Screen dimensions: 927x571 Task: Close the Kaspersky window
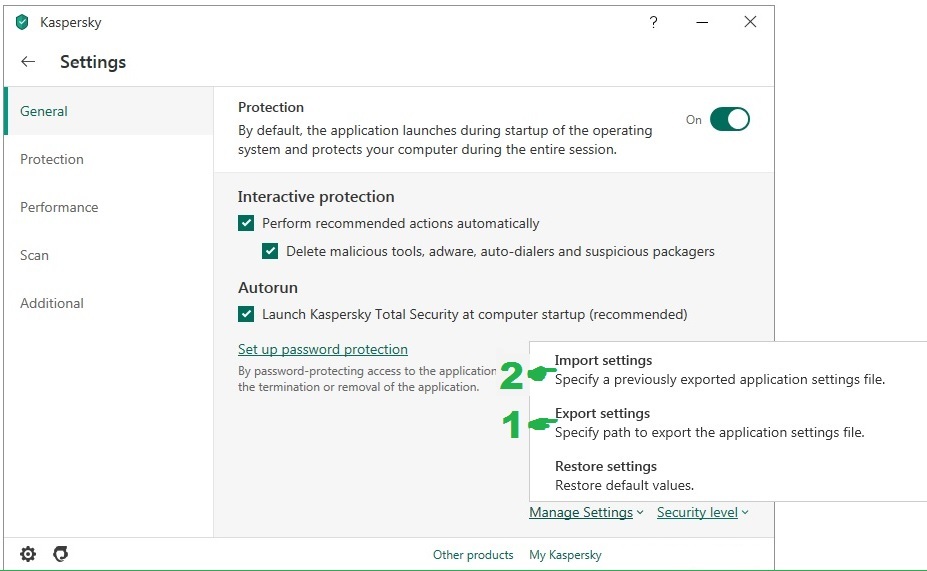(750, 22)
